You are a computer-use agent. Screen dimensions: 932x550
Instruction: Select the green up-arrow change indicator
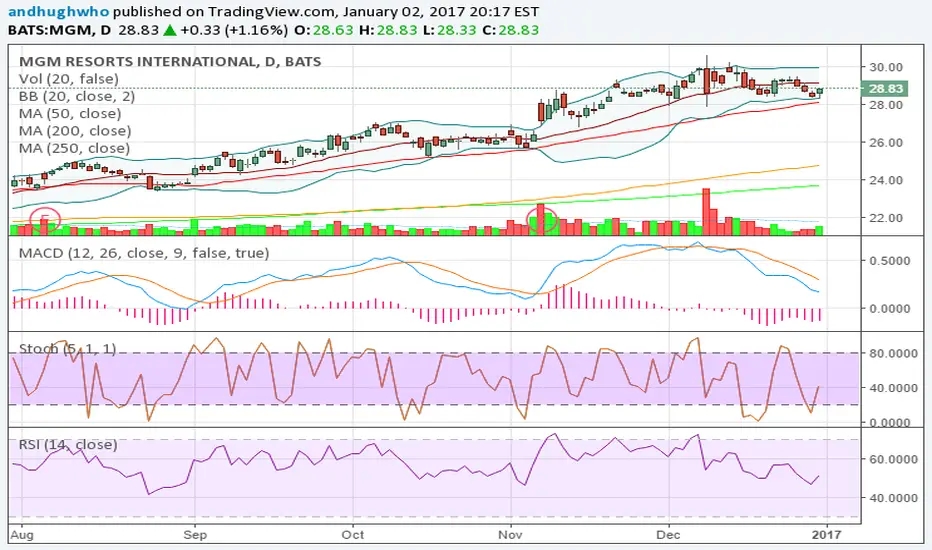tap(170, 30)
